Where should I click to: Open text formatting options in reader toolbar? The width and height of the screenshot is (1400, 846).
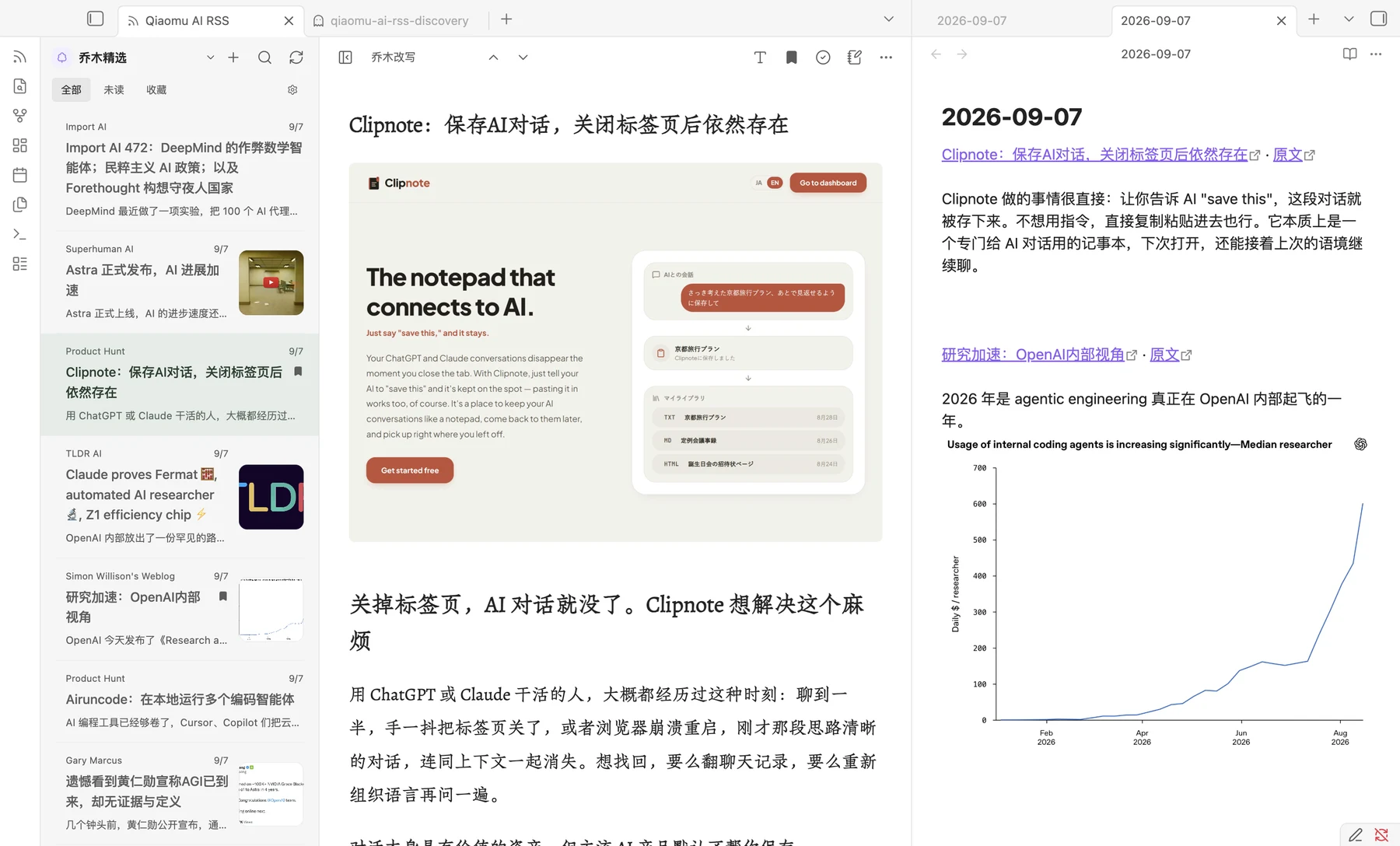760,58
